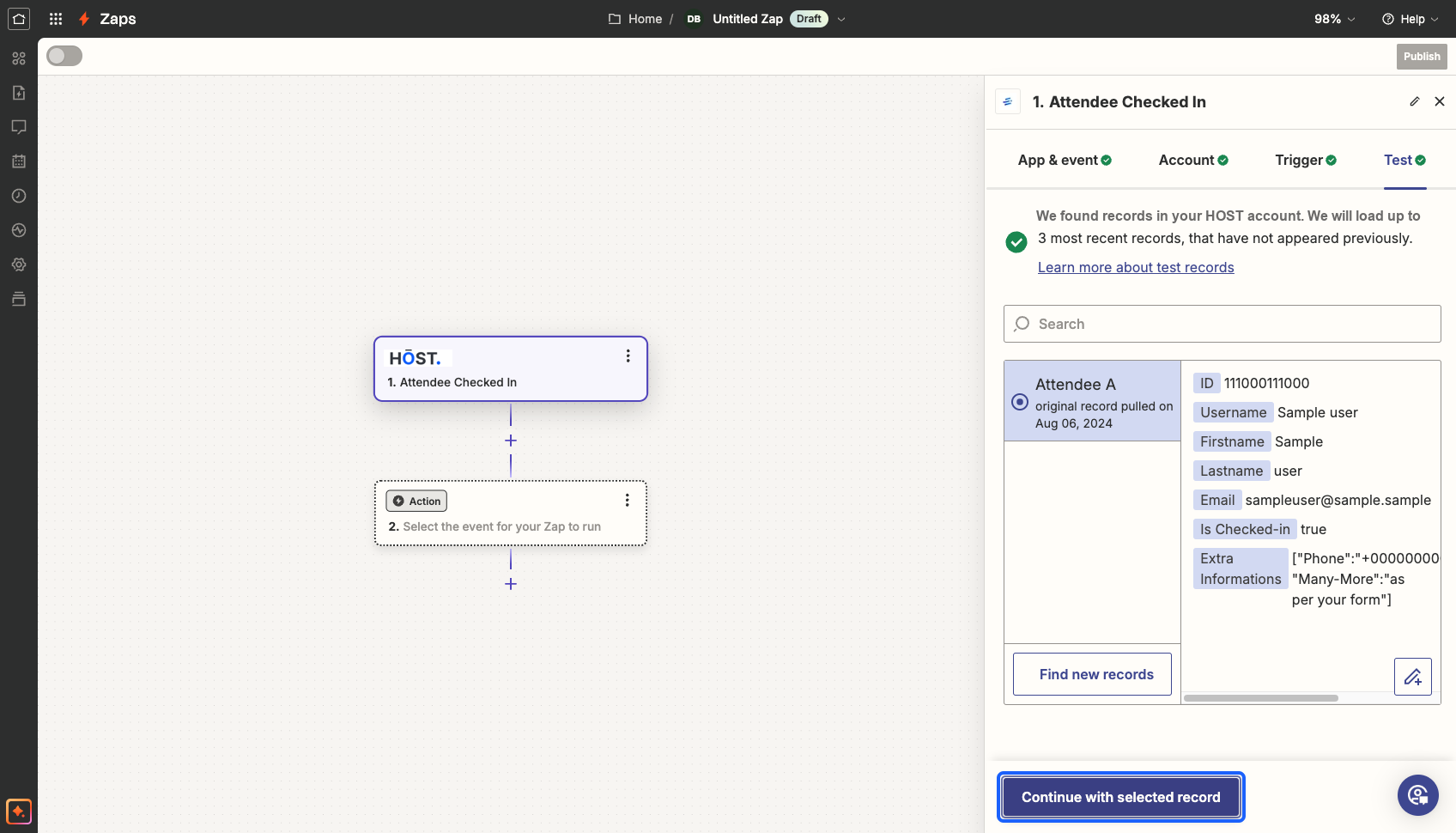This screenshot has height=833, width=1456.
Task: Expand the Untitled Zap title chevron
Action: pos(841,19)
